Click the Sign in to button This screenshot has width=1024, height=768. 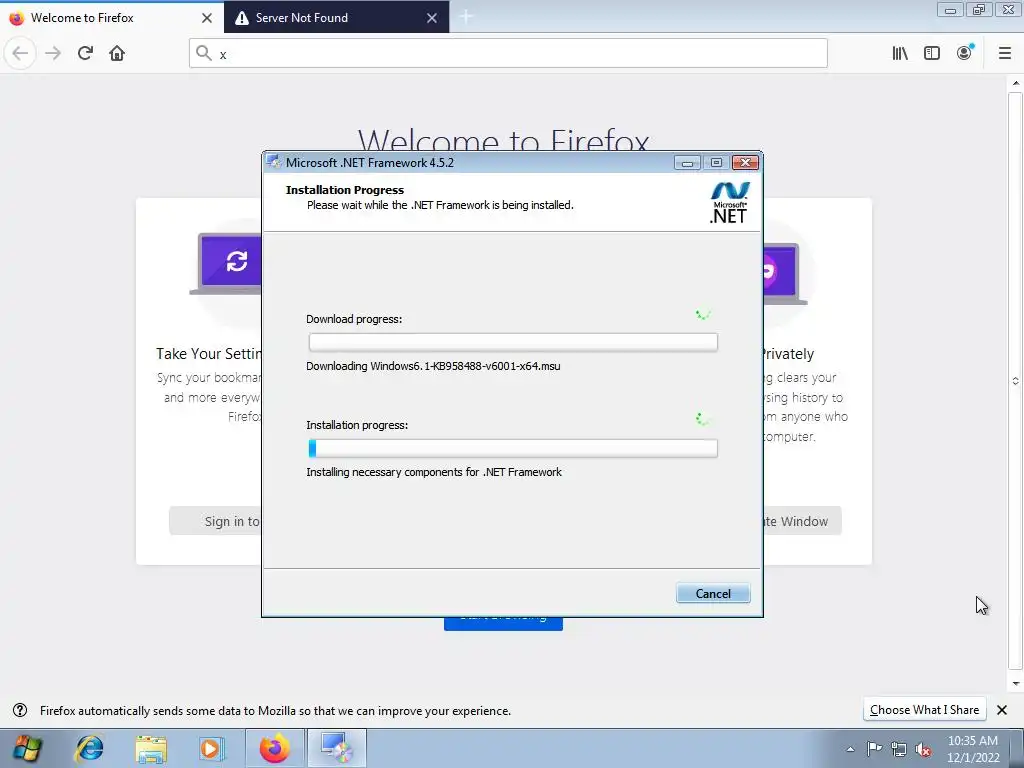click(x=215, y=521)
